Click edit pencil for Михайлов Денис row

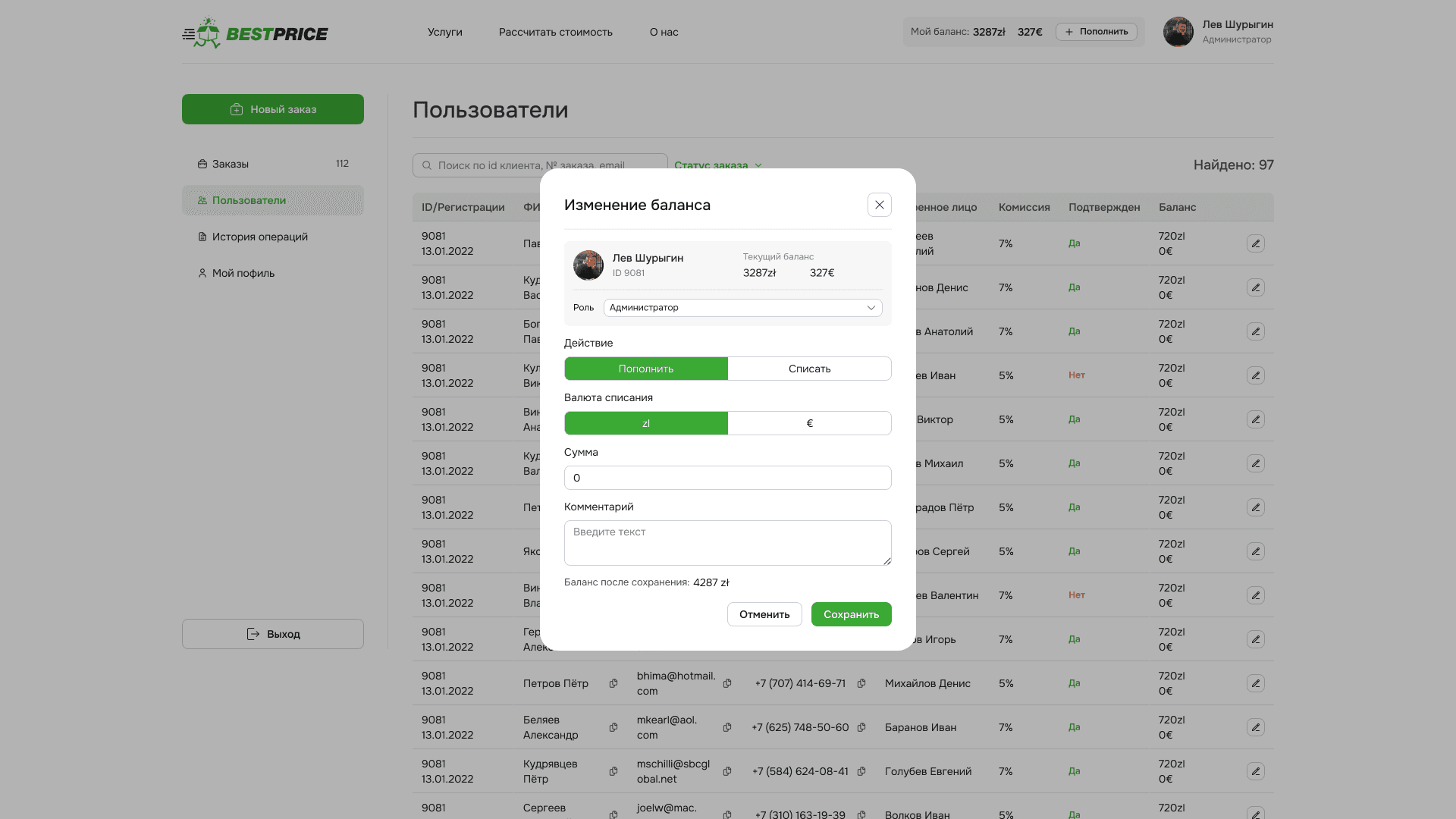pyautogui.click(x=1255, y=683)
